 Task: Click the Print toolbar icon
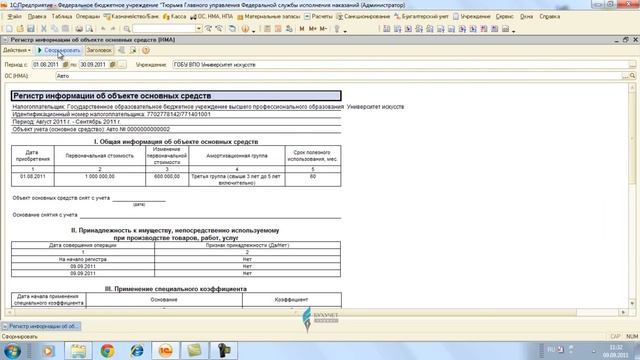point(79,29)
